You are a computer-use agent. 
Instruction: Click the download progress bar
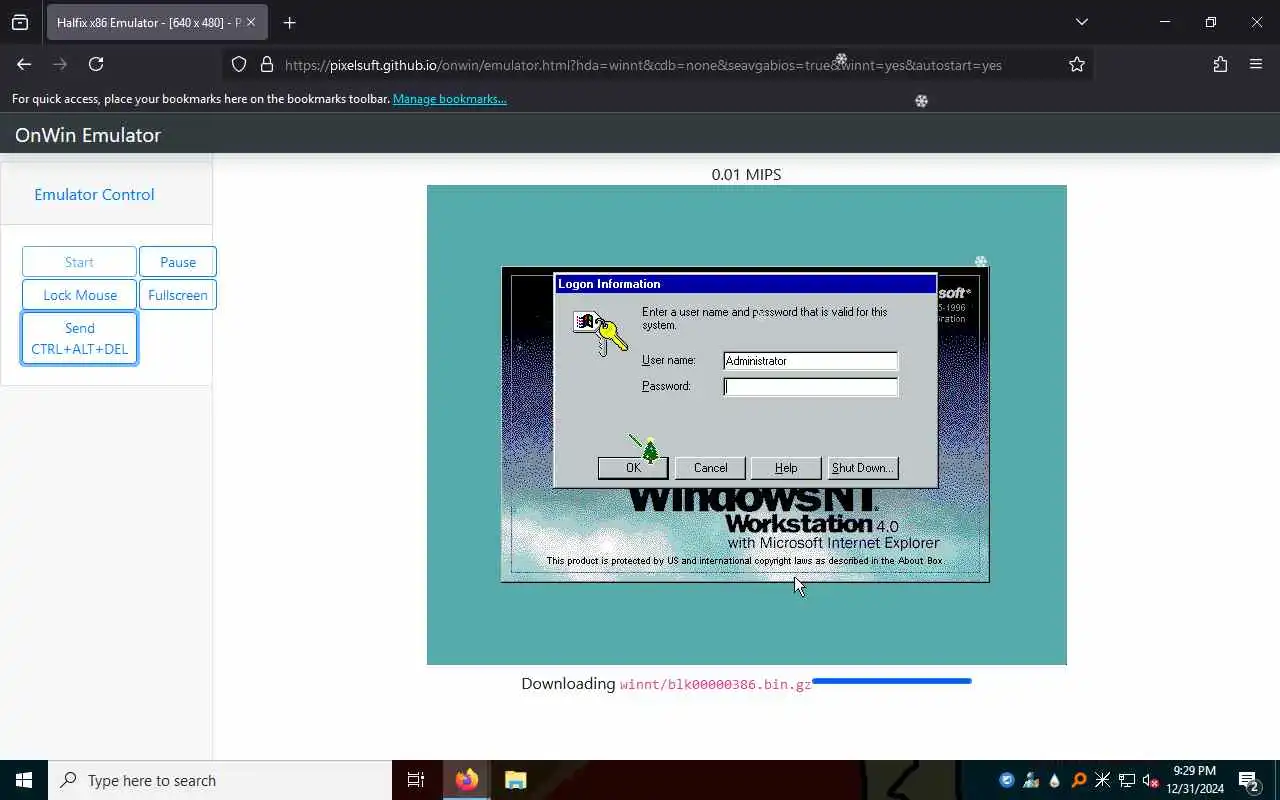[x=892, y=681]
